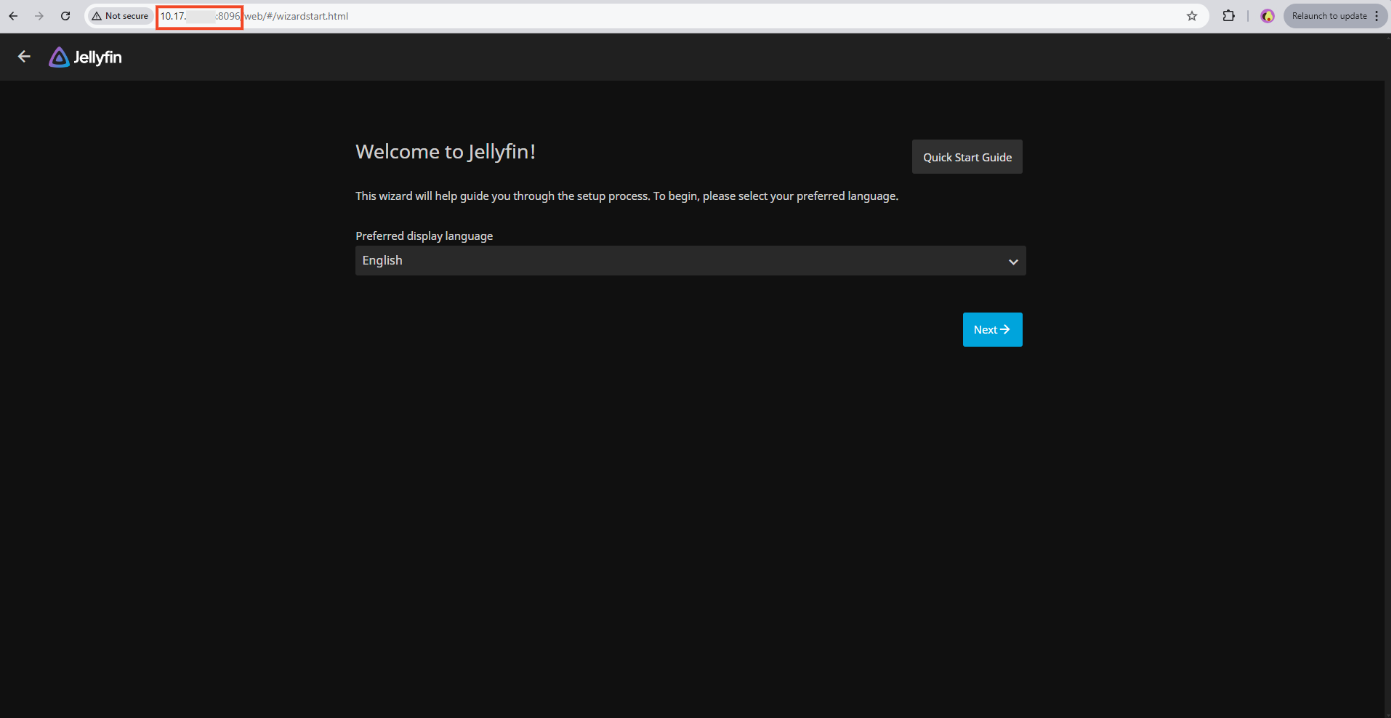Click the 'Preferred display language' label
Image resolution: width=1391 pixels, height=718 pixels.
(x=424, y=236)
